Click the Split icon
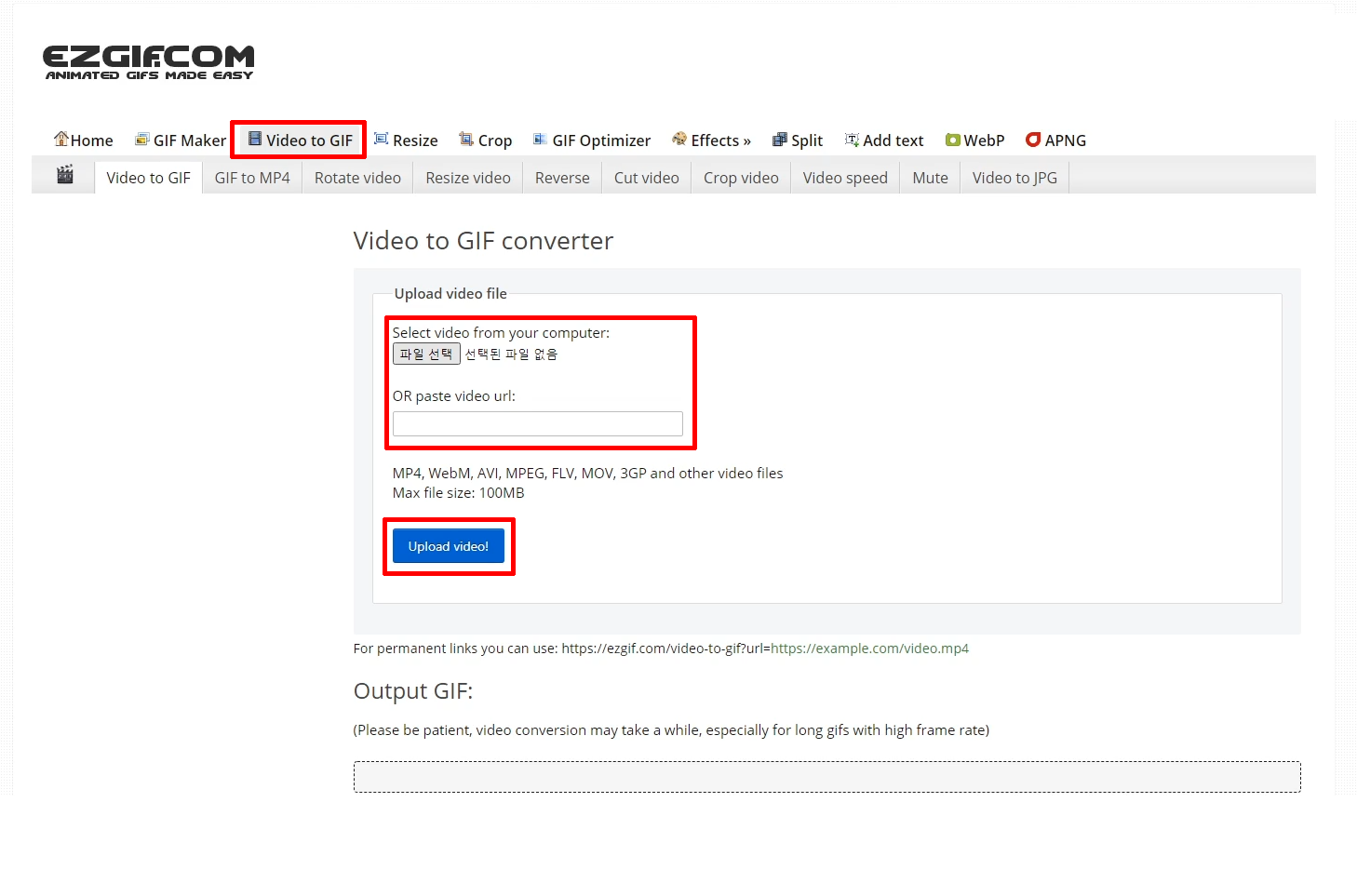1357x896 pixels. [780, 140]
